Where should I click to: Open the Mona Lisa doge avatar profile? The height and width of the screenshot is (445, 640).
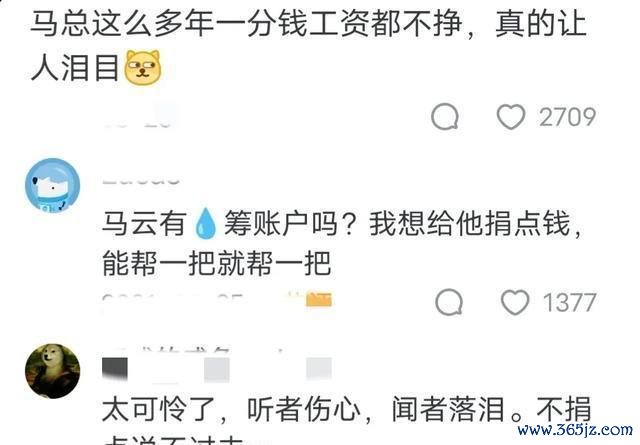pyautogui.click(x=53, y=371)
